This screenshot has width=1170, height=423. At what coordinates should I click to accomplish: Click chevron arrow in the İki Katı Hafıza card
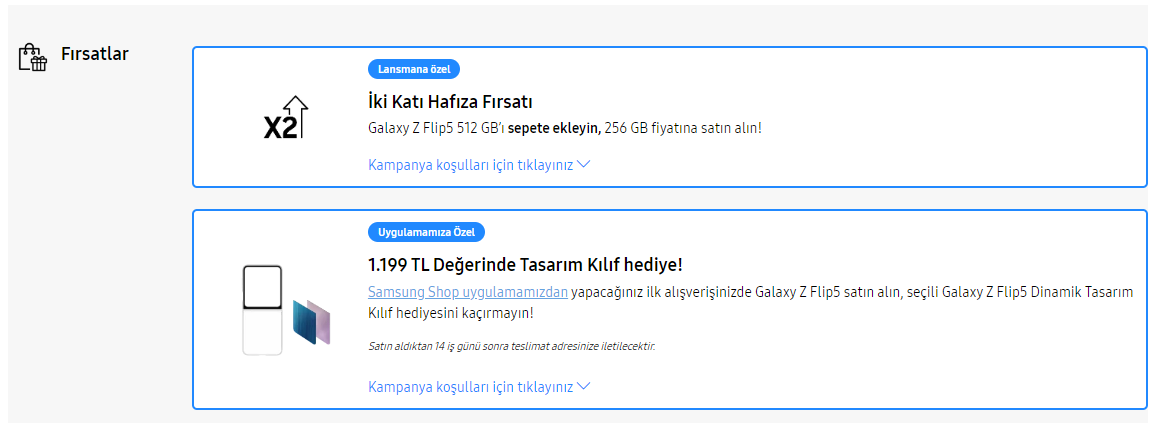[584, 164]
